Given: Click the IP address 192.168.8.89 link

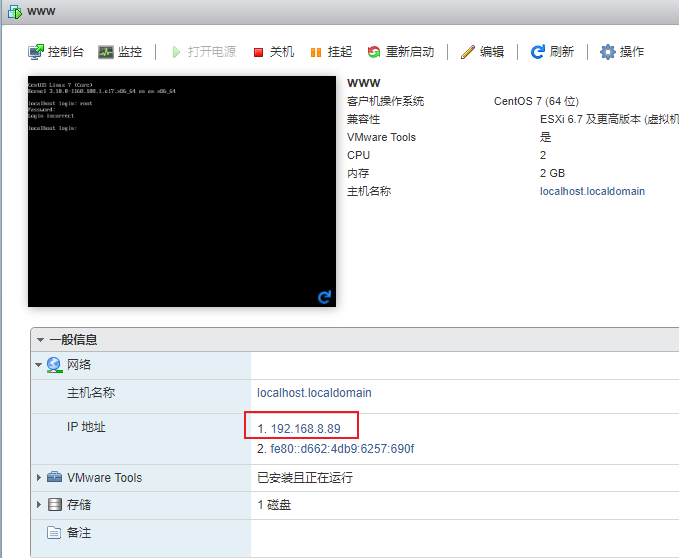Looking at the screenshot, I should coord(305,429).
